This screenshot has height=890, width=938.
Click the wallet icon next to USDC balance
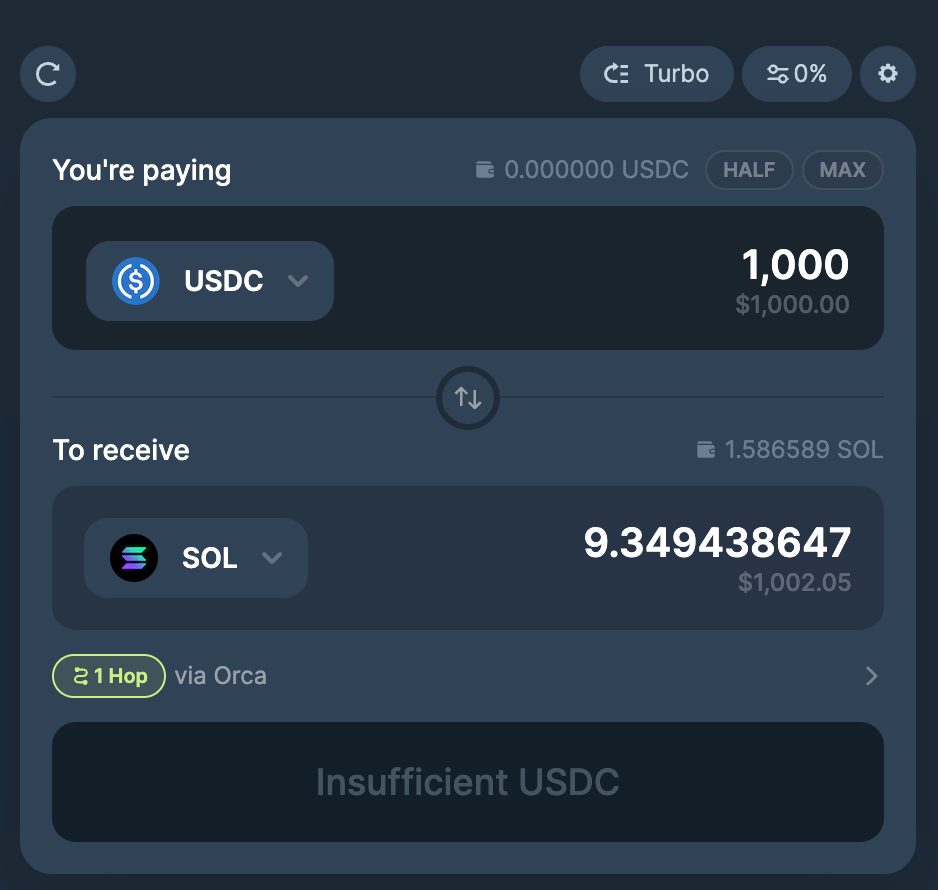(x=485, y=169)
